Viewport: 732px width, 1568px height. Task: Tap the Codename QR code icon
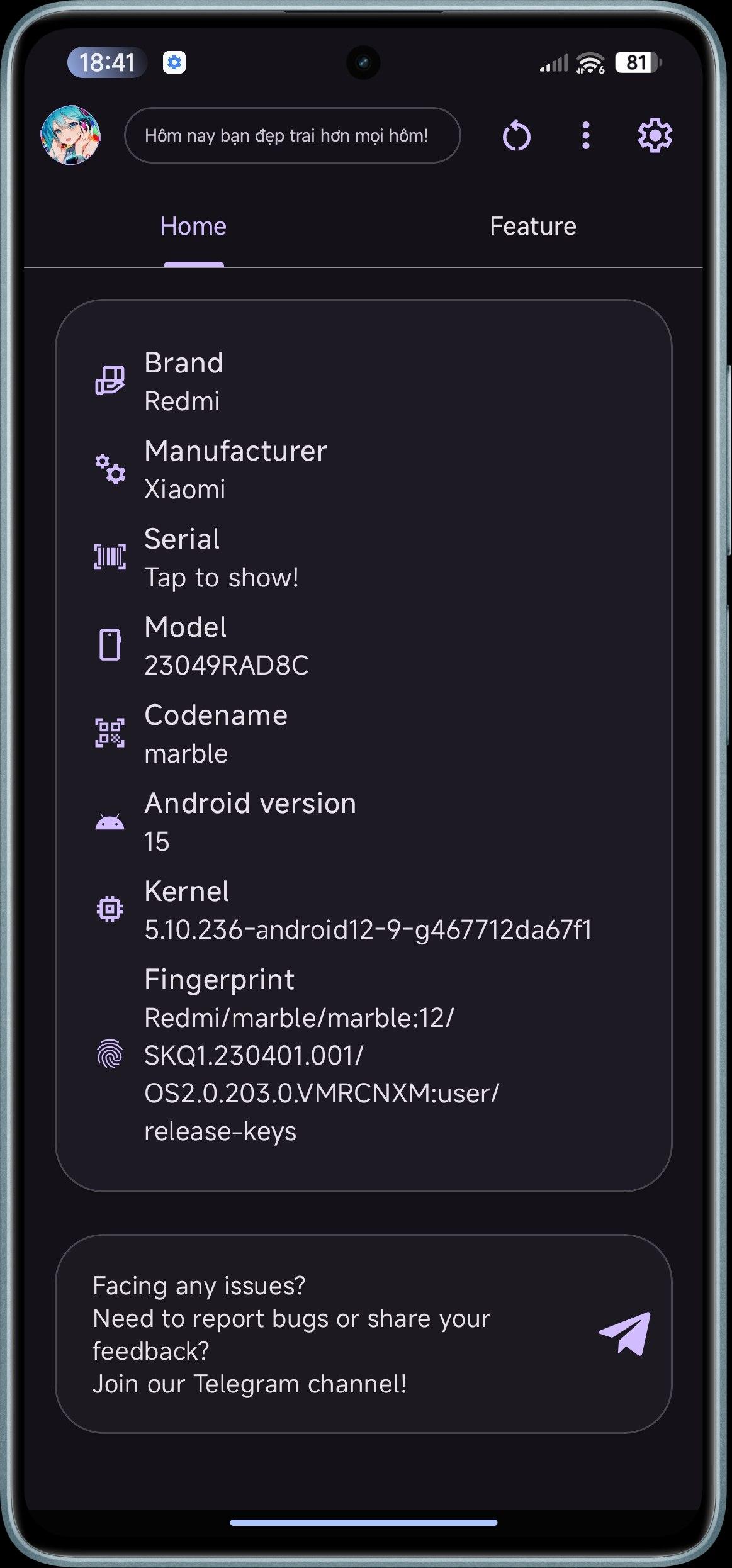[110, 733]
